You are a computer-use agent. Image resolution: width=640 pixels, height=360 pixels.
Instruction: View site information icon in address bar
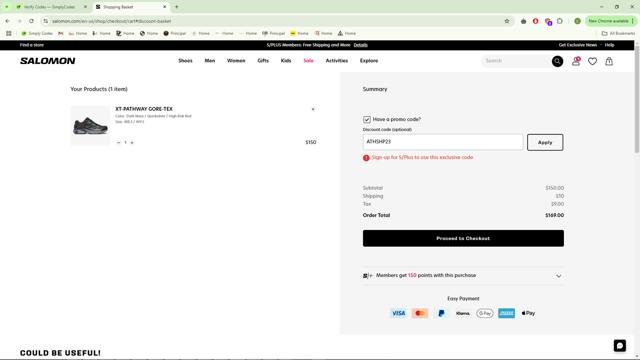tap(46, 21)
